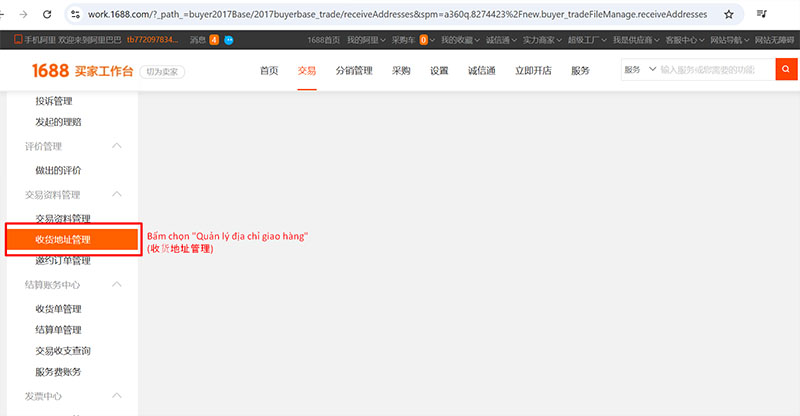Open 交易收支查询 in the sidebar
This screenshot has height=416, width=800.
point(63,351)
